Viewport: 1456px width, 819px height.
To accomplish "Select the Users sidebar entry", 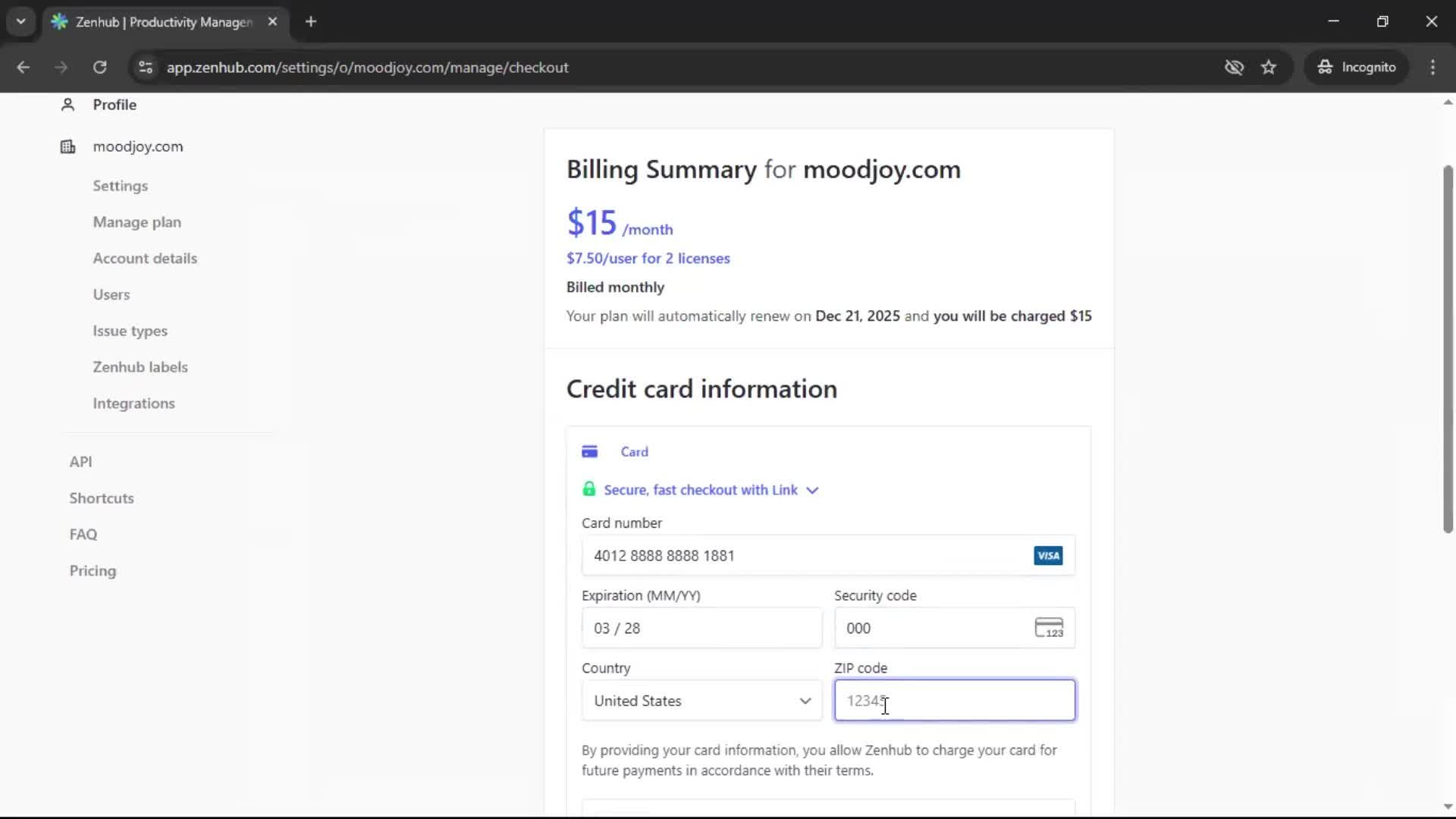I will [111, 294].
